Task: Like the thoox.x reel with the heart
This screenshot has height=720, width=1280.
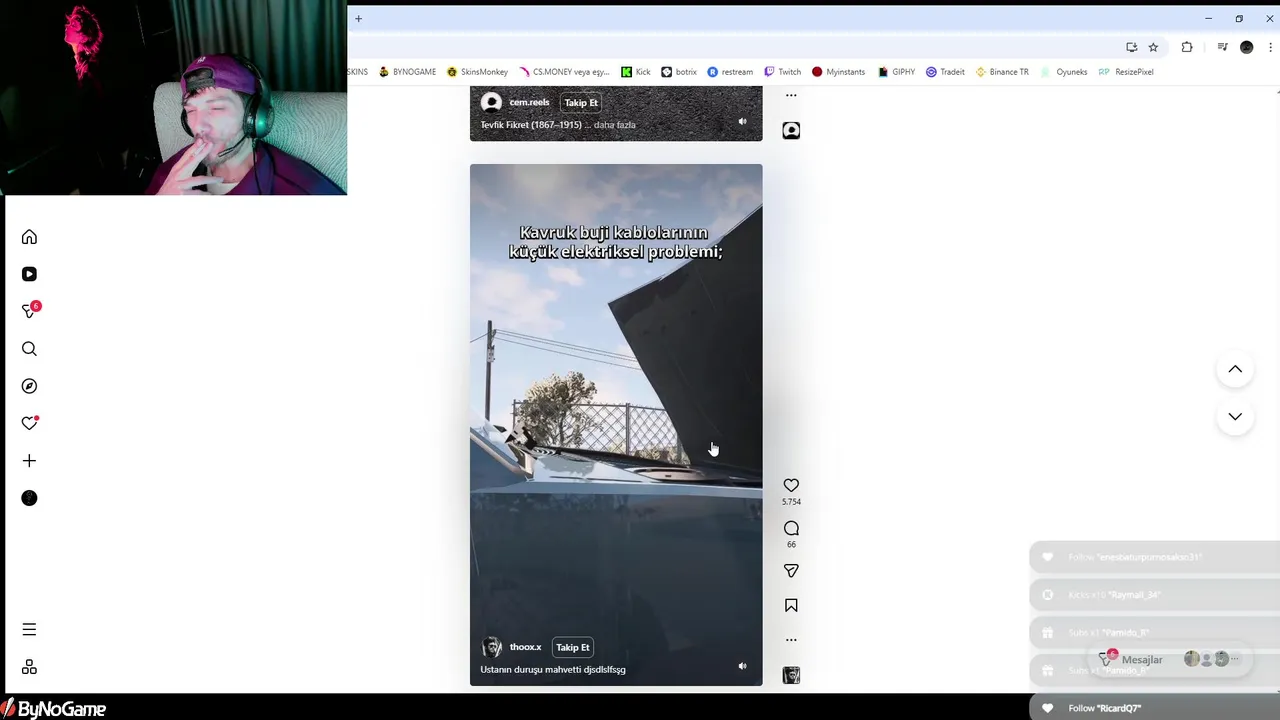Action: (791, 485)
